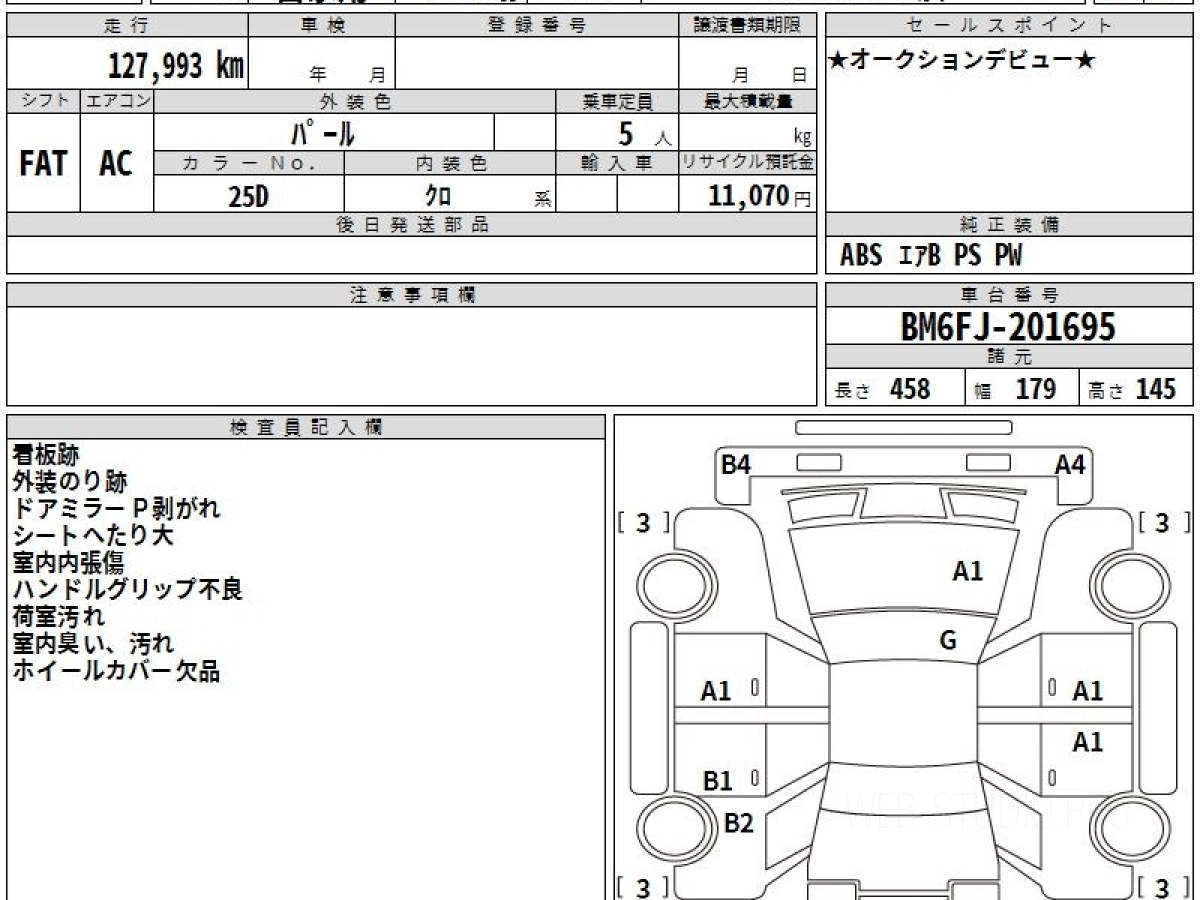The width and height of the screenshot is (1200, 900).
Task: Click the B2 mark near the rear wheel
Action: click(x=738, y=824)
